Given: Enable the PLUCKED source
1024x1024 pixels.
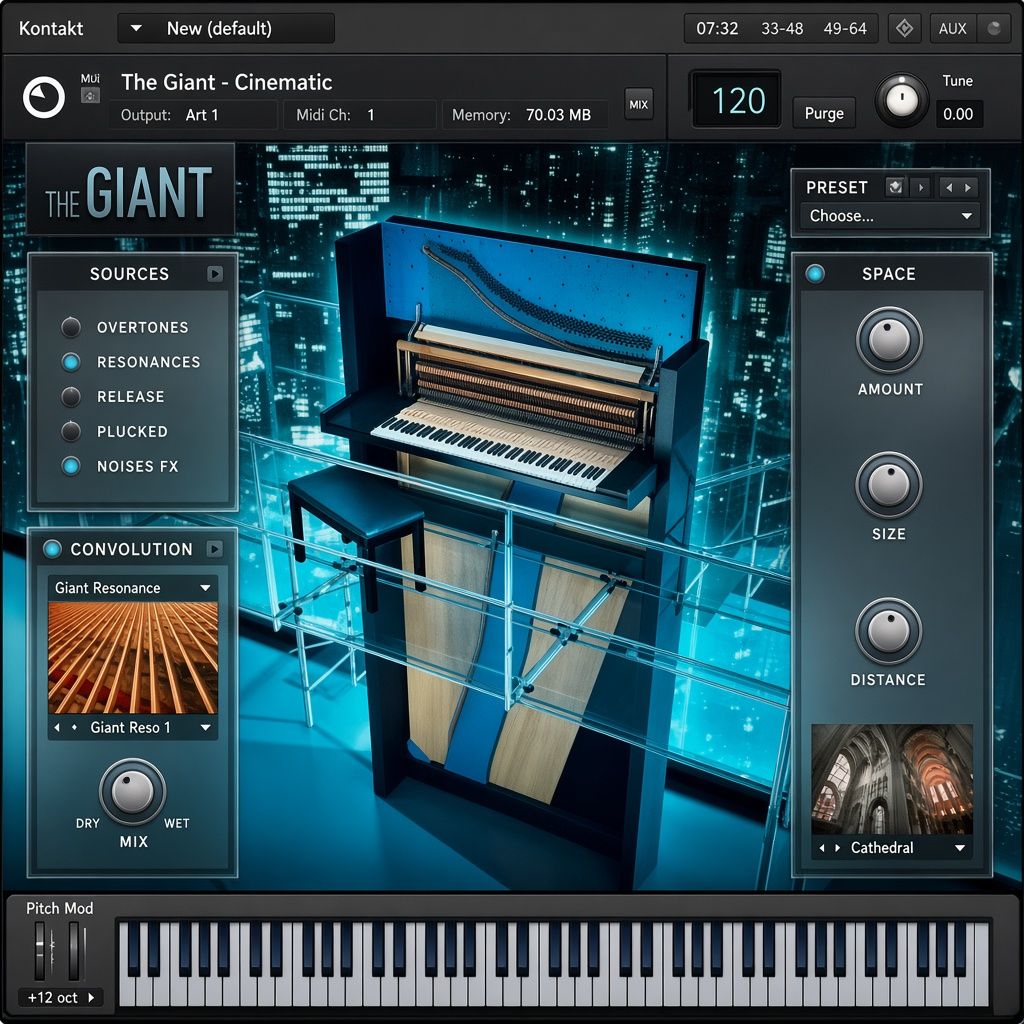Looking at the screenshot, I should (71, 431).
